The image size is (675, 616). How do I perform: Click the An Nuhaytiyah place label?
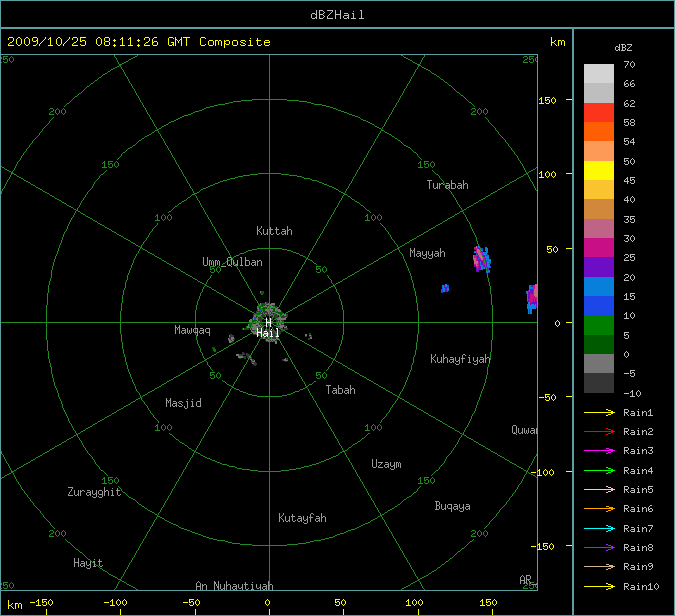tap(234, 585)
